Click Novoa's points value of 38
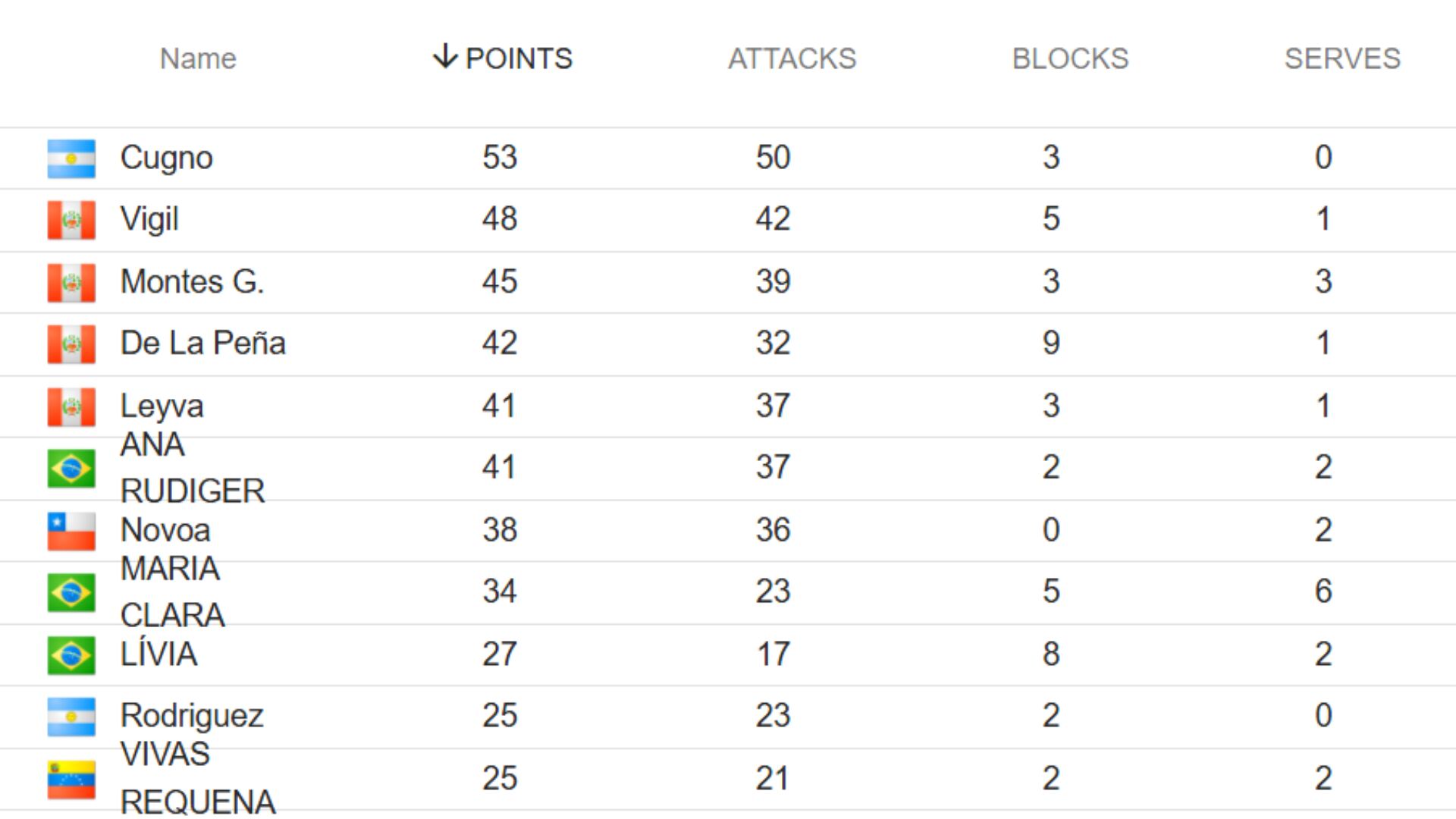Image resolution: width=1456 pixels, height=819 pixels. tap(500, 530)
